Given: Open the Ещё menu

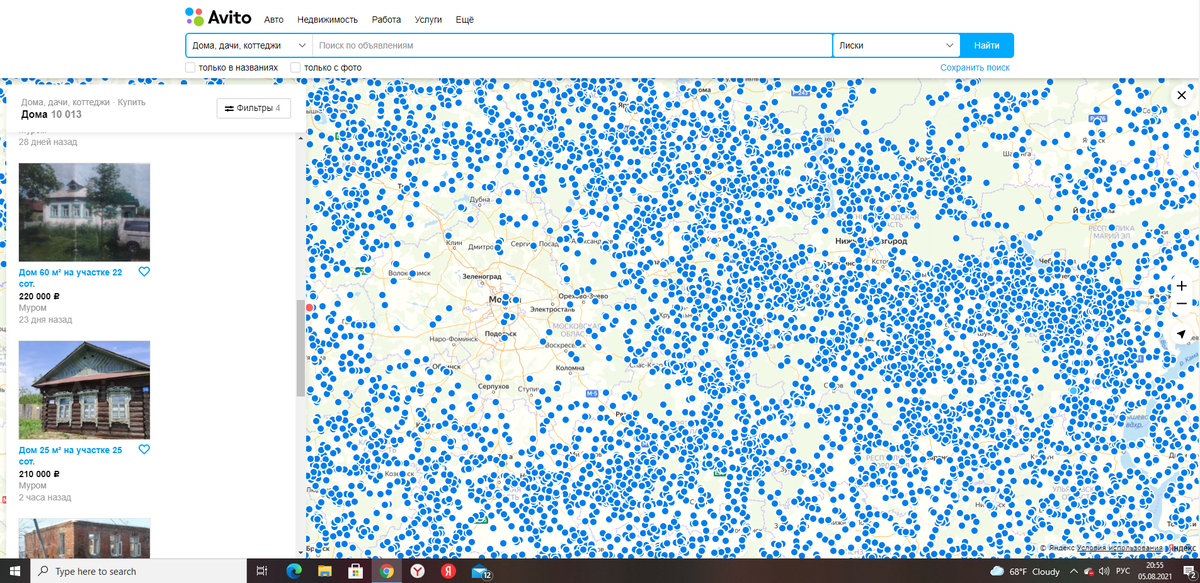Looking at the screenshot, I should pyautogui.click(x=465, y=20).
